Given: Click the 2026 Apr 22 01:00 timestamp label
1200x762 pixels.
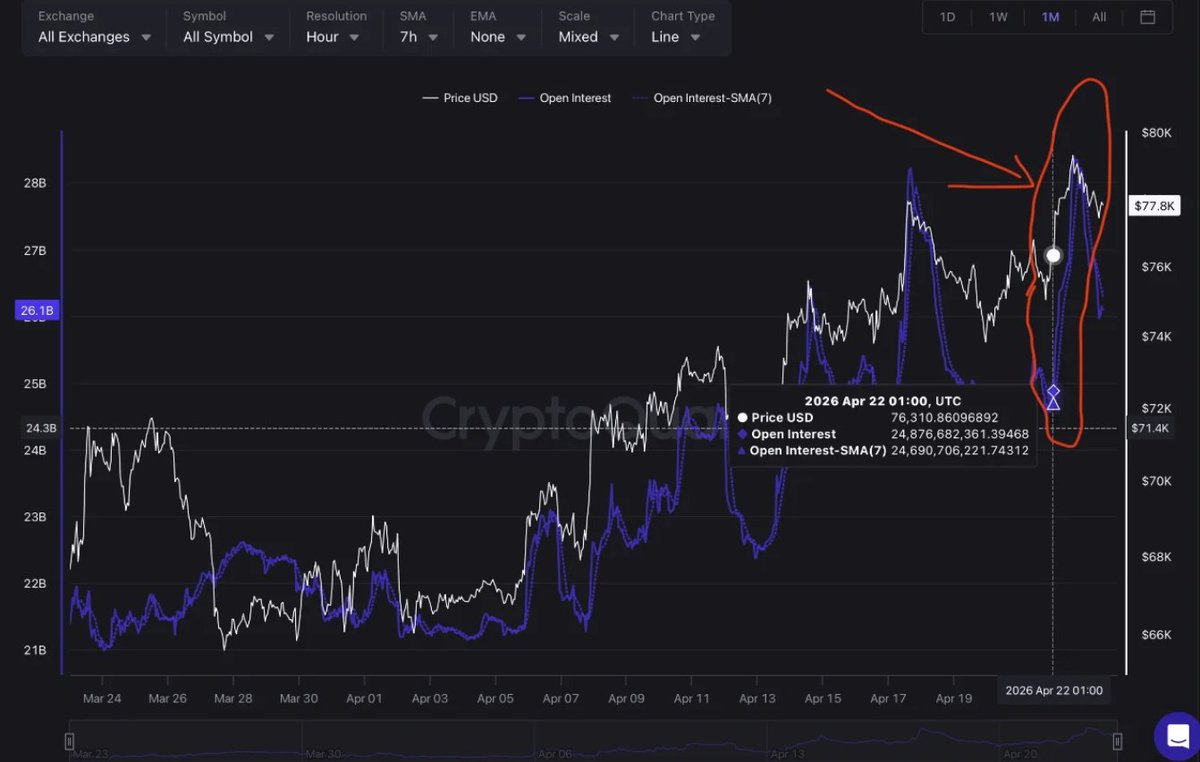Looking at the screenshot, I should pyautogui.click(x=1053, y=690).
